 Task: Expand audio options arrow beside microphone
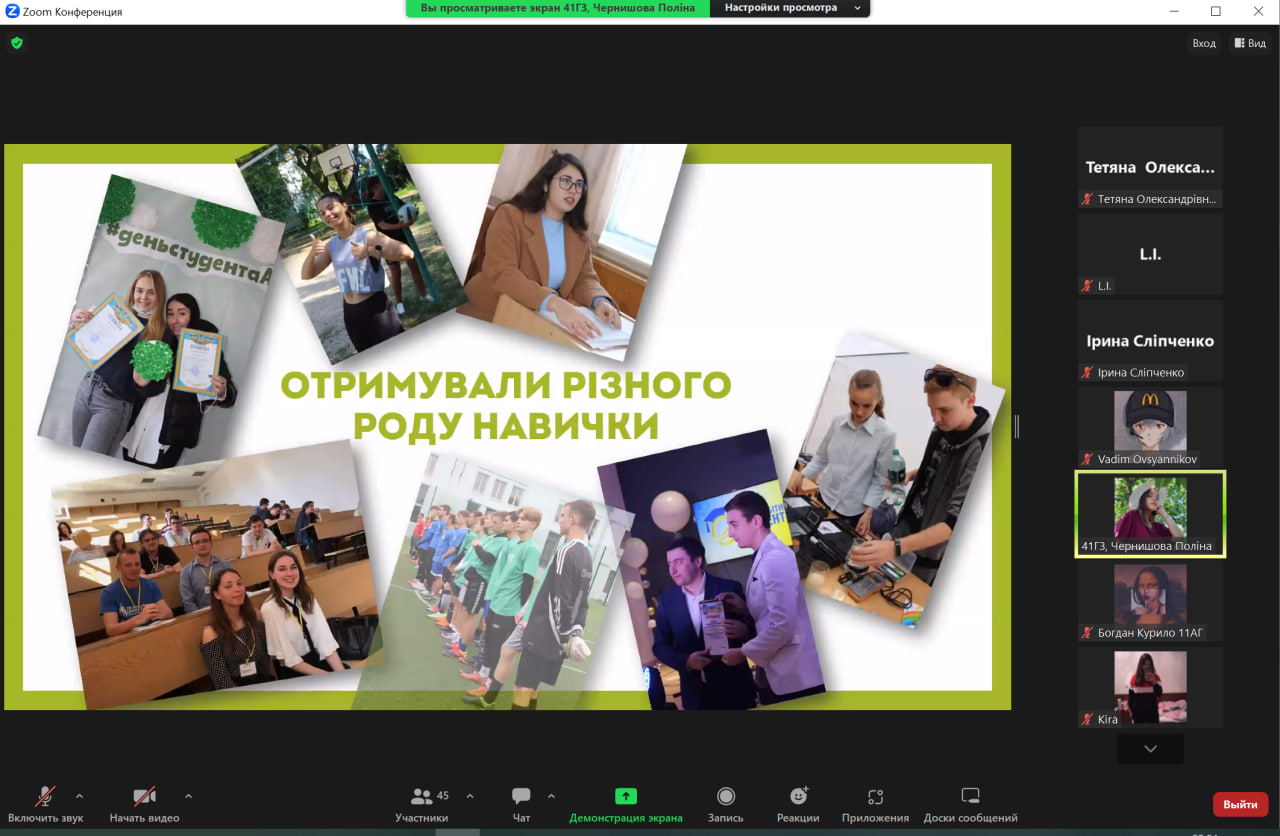pos(80,796)
